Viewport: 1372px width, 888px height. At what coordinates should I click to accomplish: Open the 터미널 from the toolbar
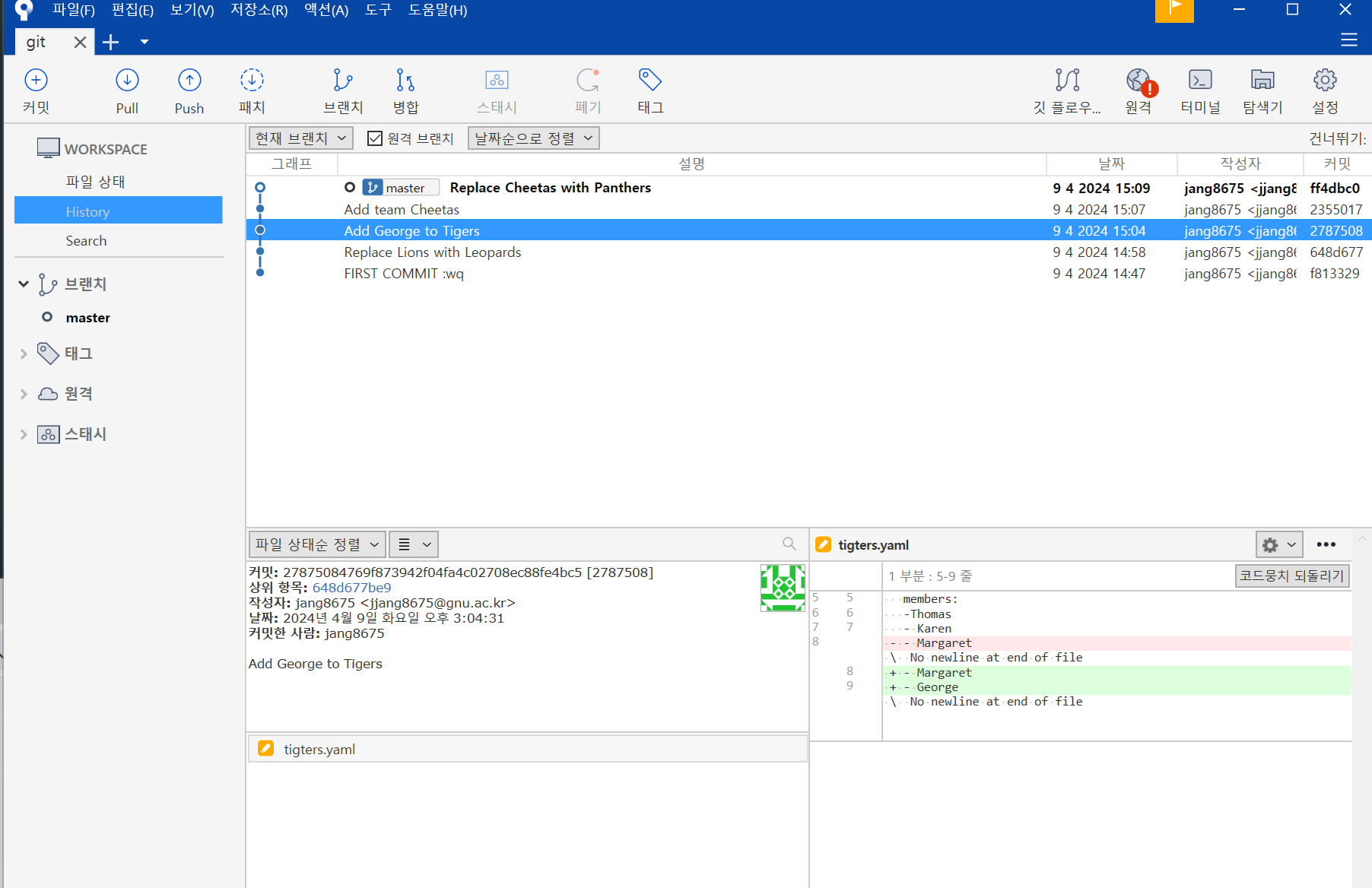[x=1200, y=90]
